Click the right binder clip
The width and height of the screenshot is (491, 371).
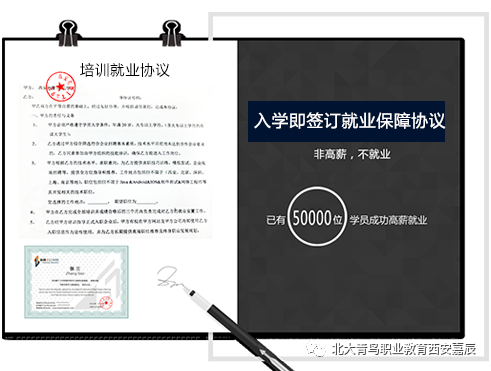tap(172, 33)
